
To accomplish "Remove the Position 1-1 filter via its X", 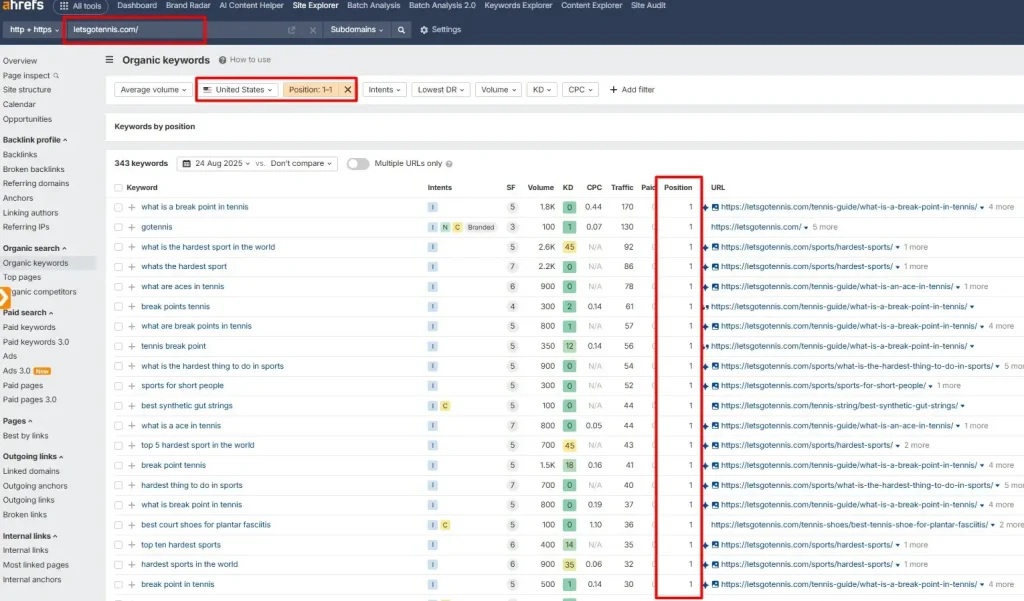I will 349,89.
